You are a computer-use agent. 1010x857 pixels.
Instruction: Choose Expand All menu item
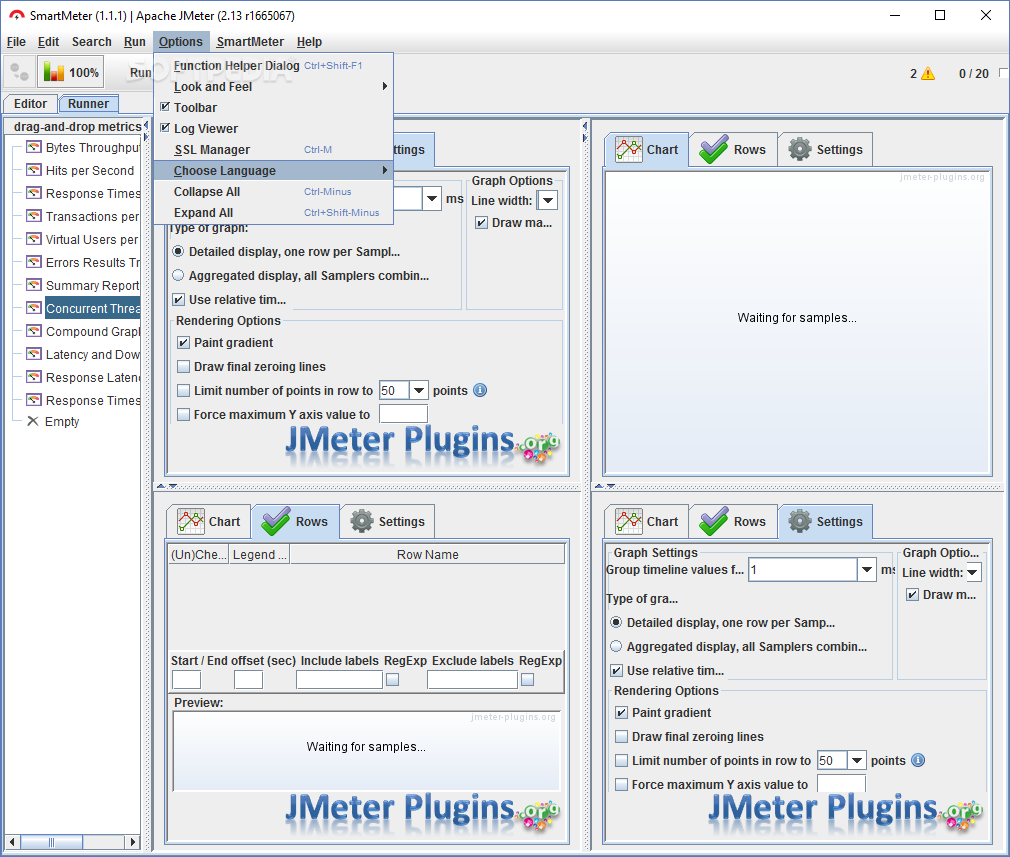pyautogui.click(x=273, y=213)
